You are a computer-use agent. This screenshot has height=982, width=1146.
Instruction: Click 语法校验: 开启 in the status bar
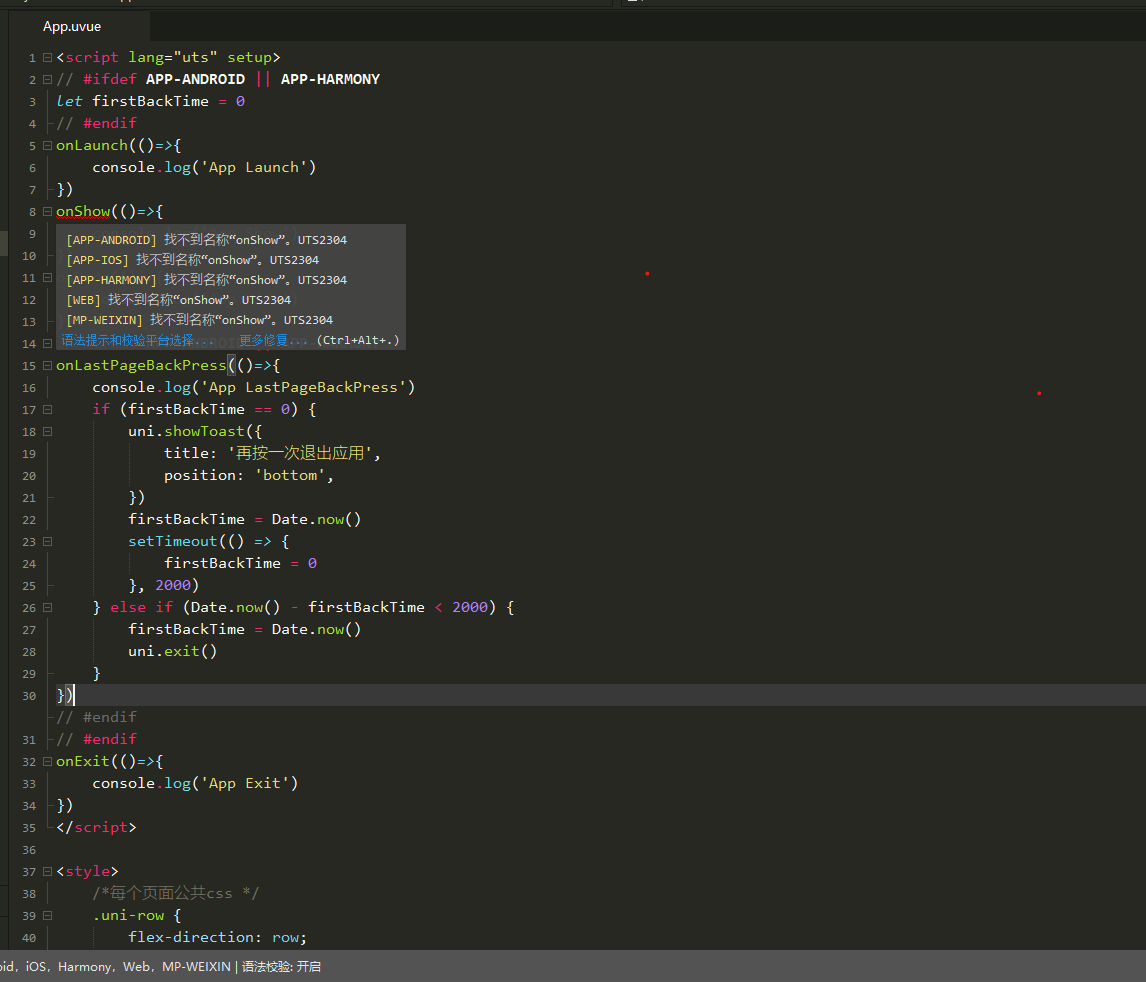(x=281, y=966)
